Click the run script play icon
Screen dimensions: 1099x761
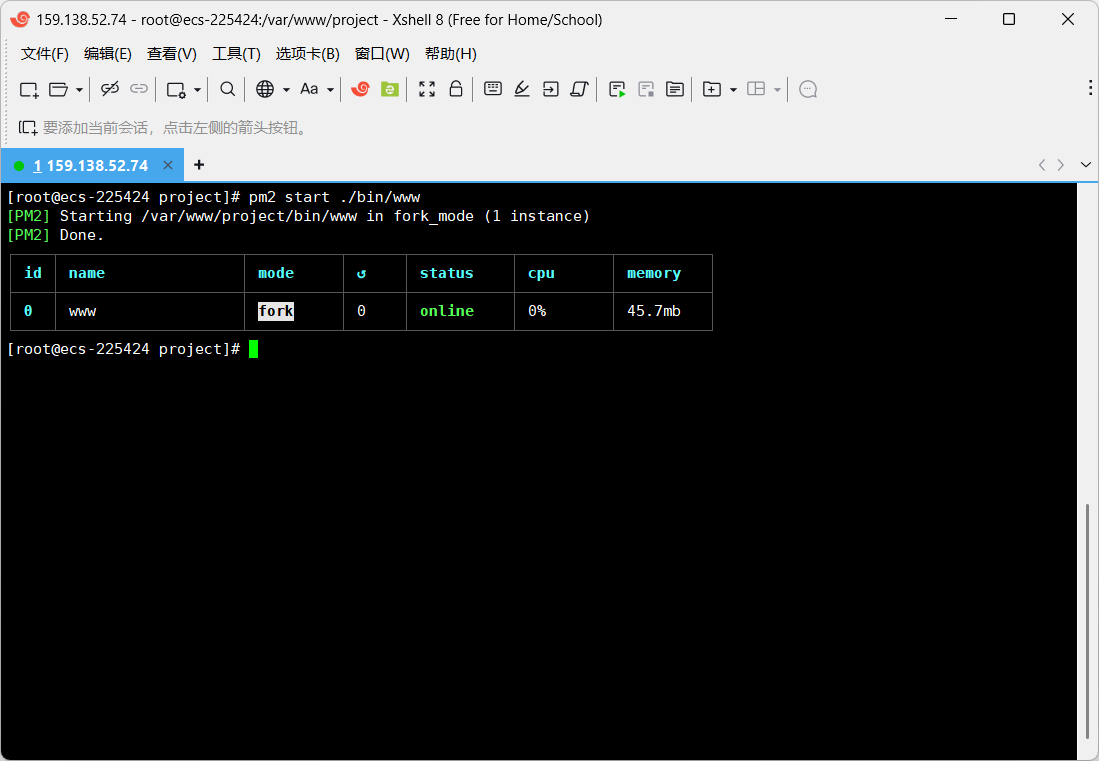(x=617, y=90)
